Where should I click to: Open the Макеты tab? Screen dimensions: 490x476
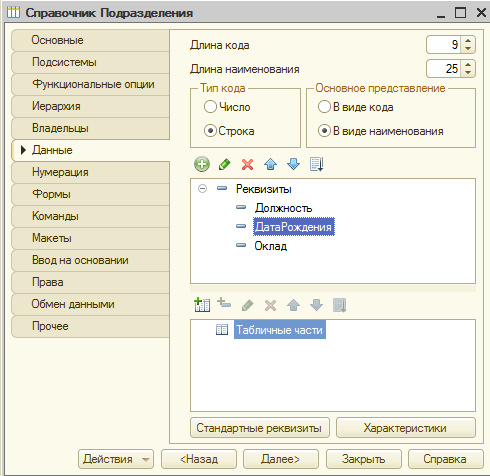[x=90, y=238]
